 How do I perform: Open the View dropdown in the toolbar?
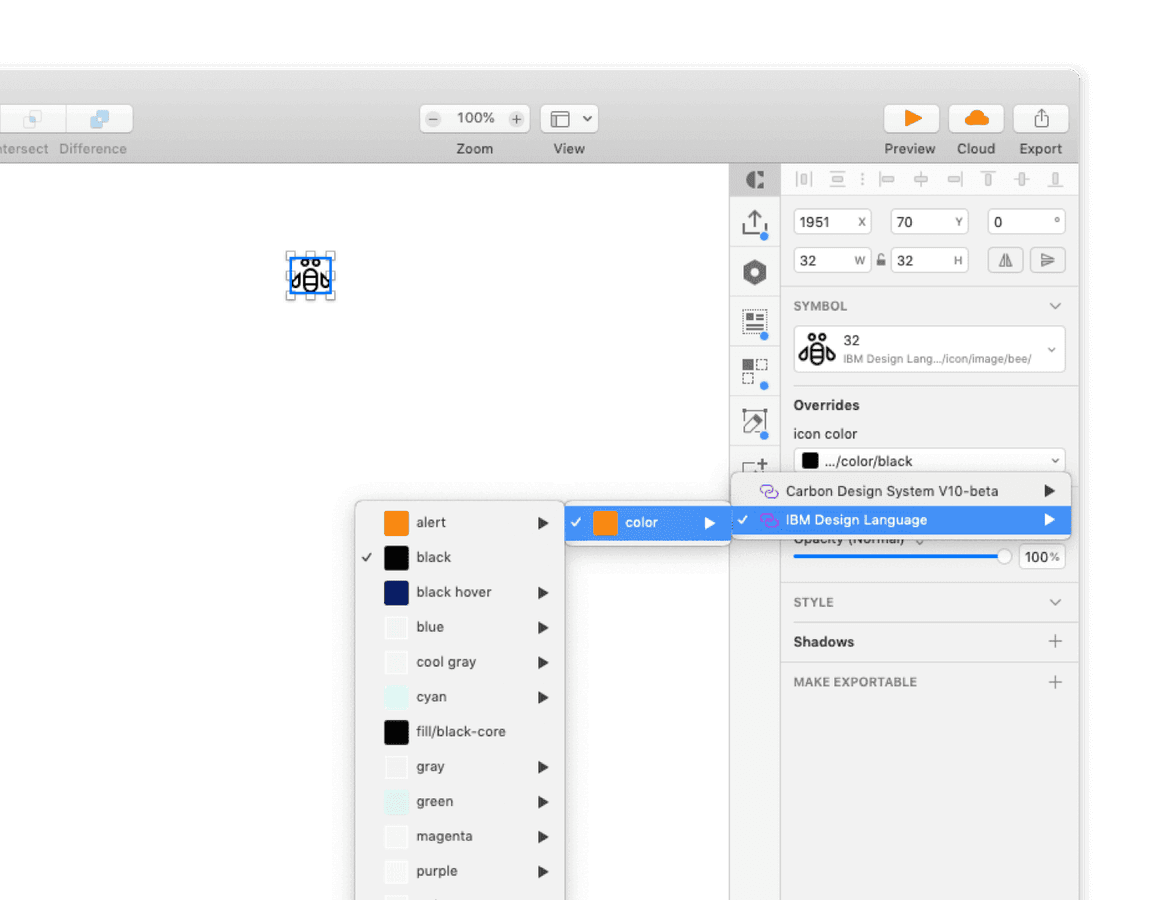[x=568, y=118]
